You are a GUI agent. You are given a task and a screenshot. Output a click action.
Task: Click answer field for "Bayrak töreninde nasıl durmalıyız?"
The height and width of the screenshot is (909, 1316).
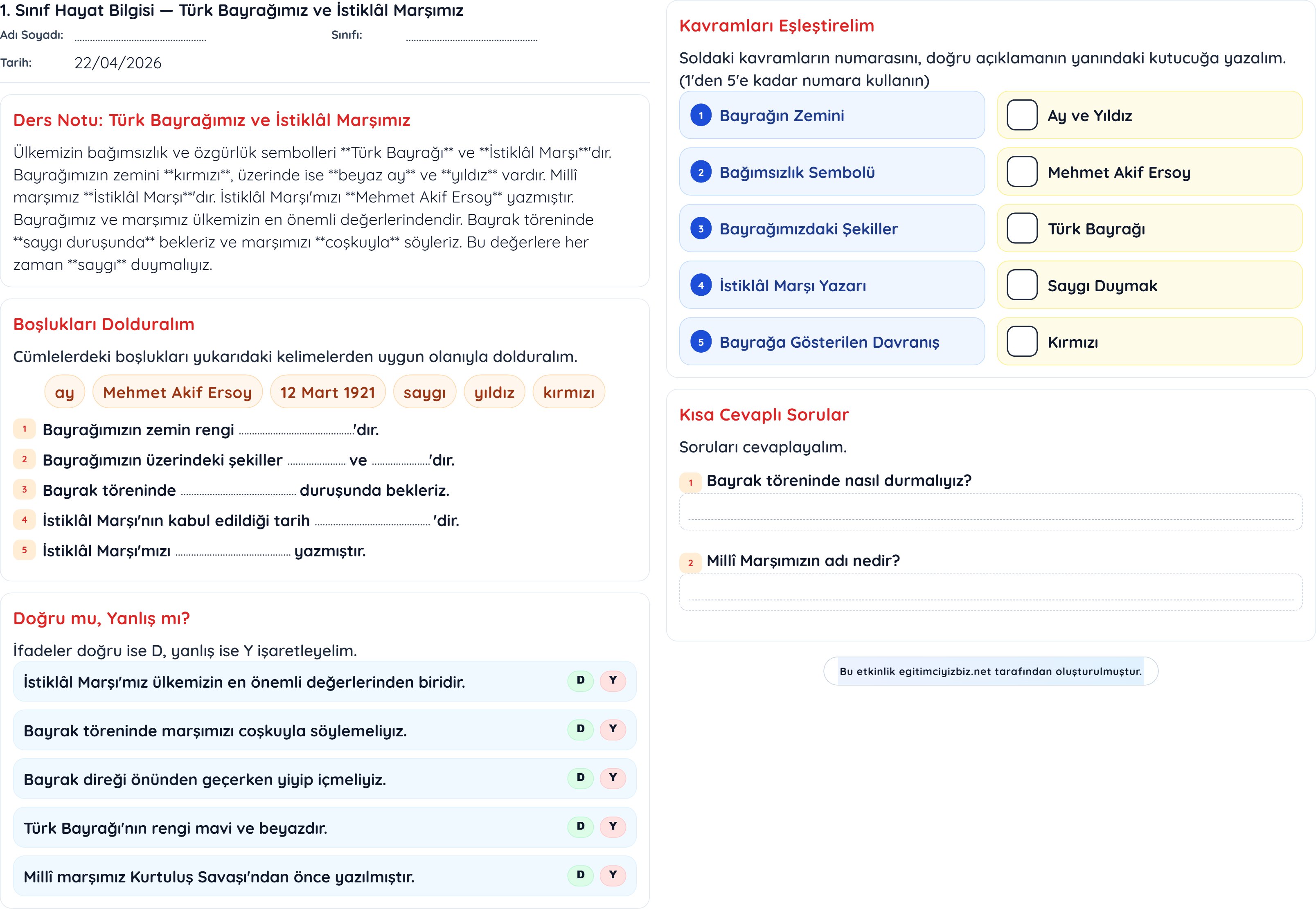point(990,511)
